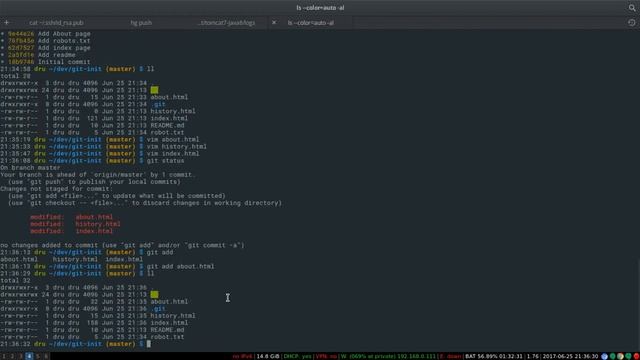Switch to workspace 5 in the bottom bar
The width and height of the screenshot is (640, 360).
[x=38, y=356]
